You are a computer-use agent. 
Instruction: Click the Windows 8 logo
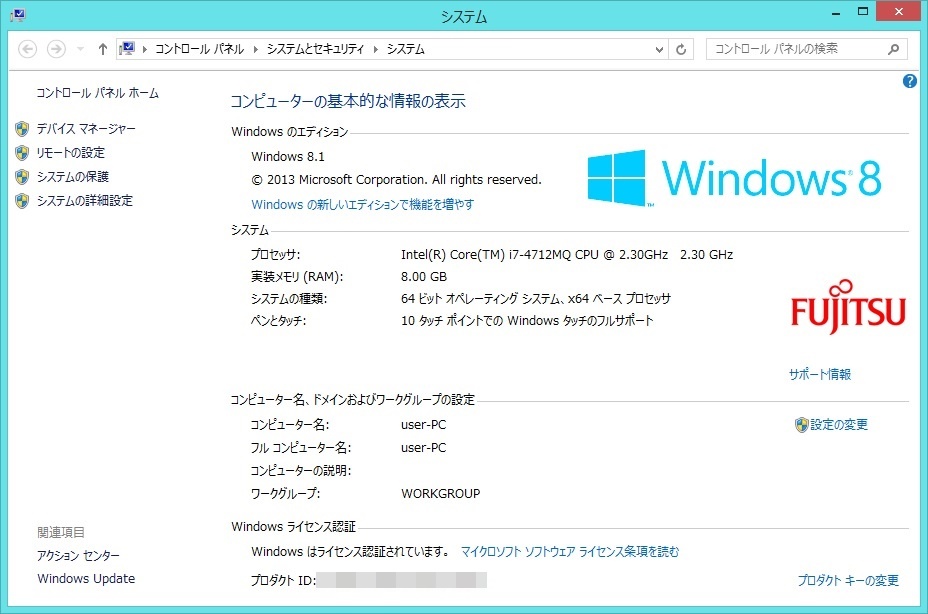(x=734, y=178)
